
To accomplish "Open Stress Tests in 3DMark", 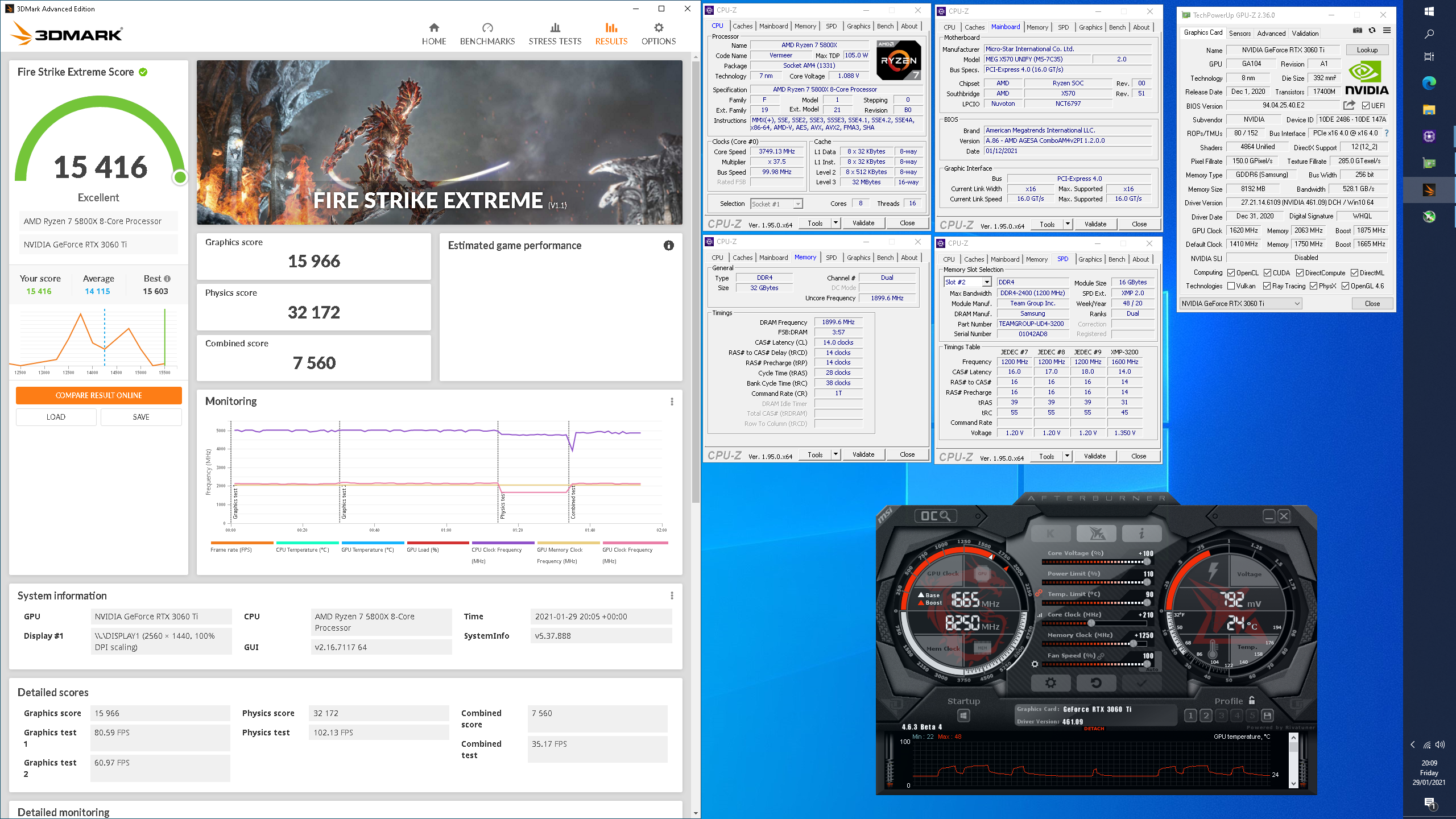I will [555, 34].
